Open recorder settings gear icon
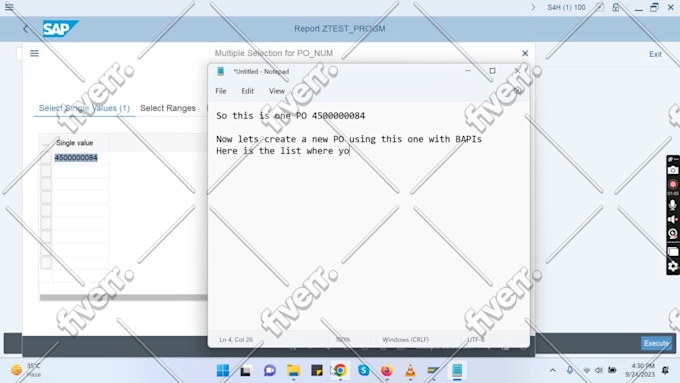The height and width of the screenshot is (383, 680). pos(673,266)
